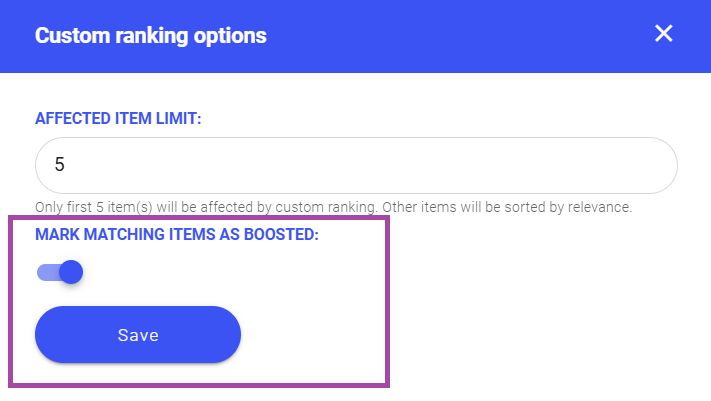Click the helper text below the limit field
Viewport: 711px width, 401px height.
point(333,208)
